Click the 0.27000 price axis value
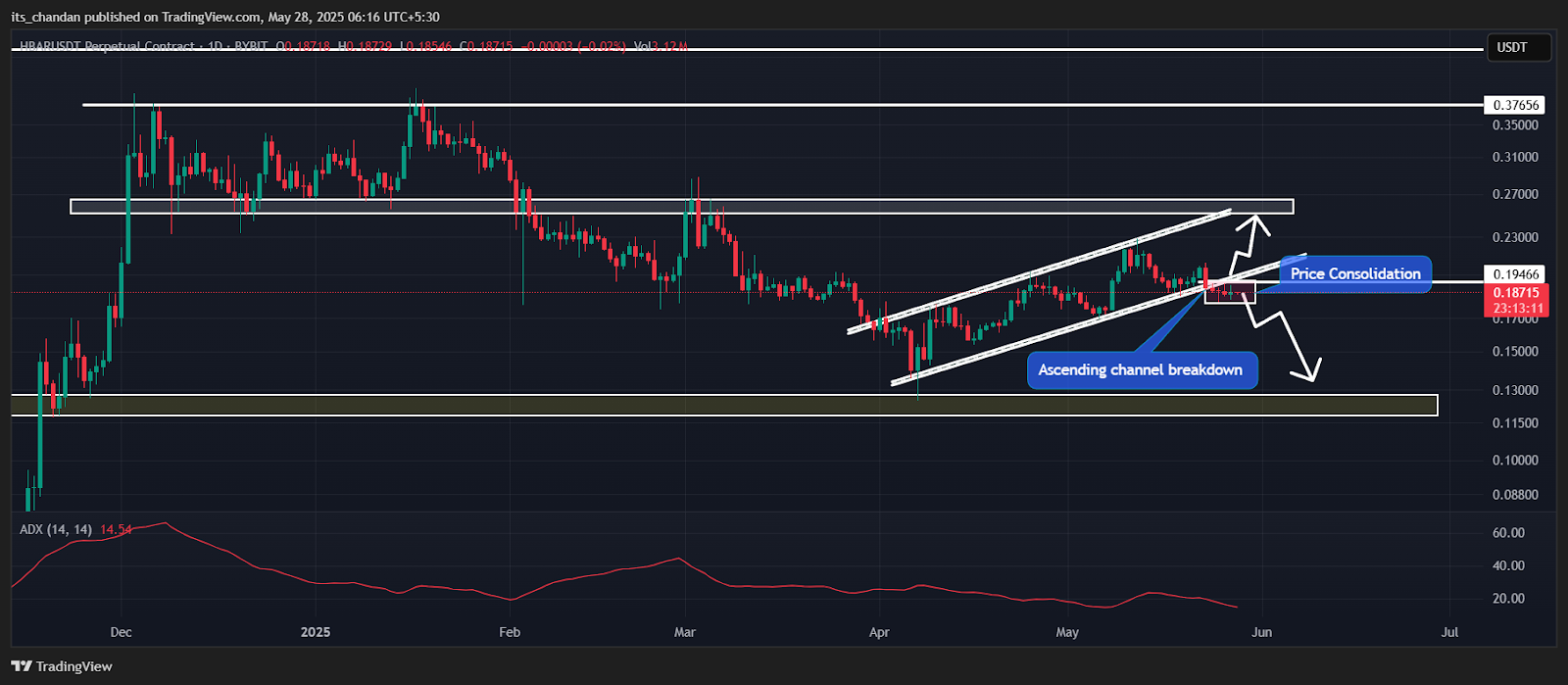The width and height of the screenshot is (1568, 685). 1515,195
